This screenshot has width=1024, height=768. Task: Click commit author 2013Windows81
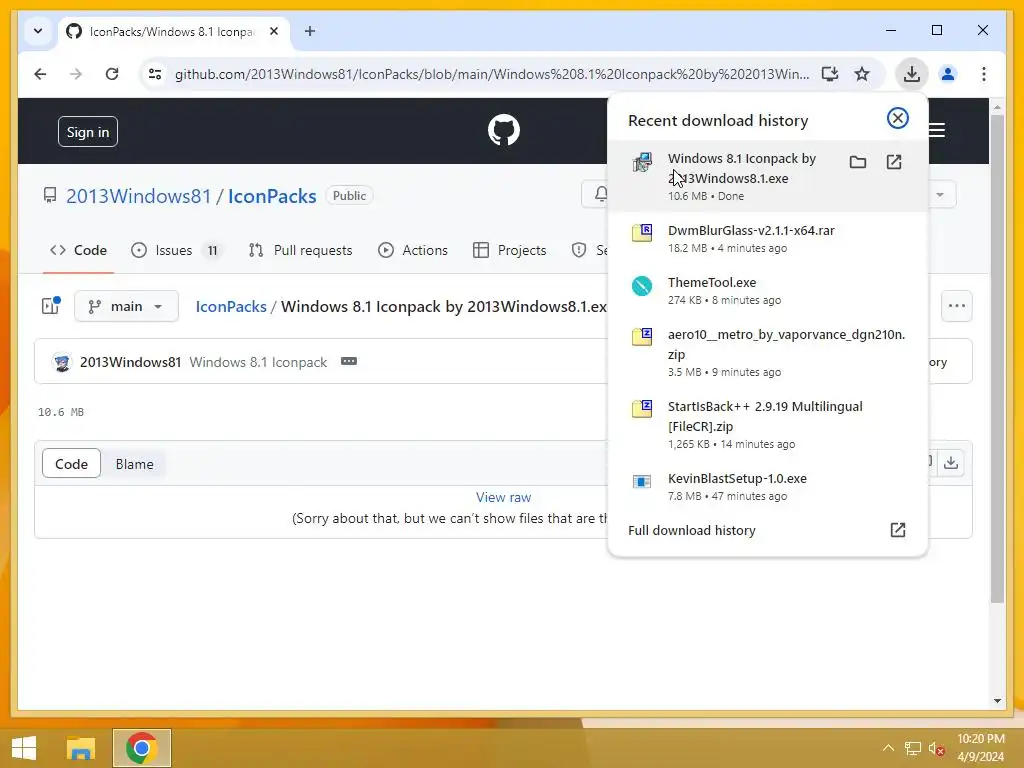tap(130, 362)
